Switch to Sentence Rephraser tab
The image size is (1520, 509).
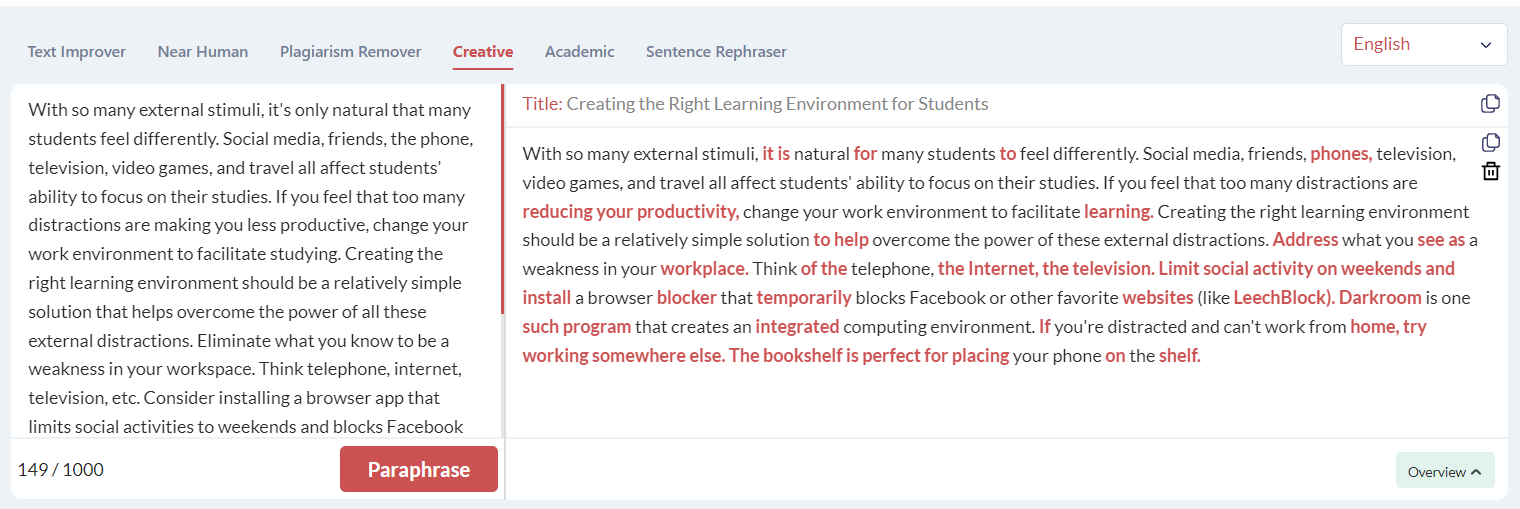[x=716, y=51]
